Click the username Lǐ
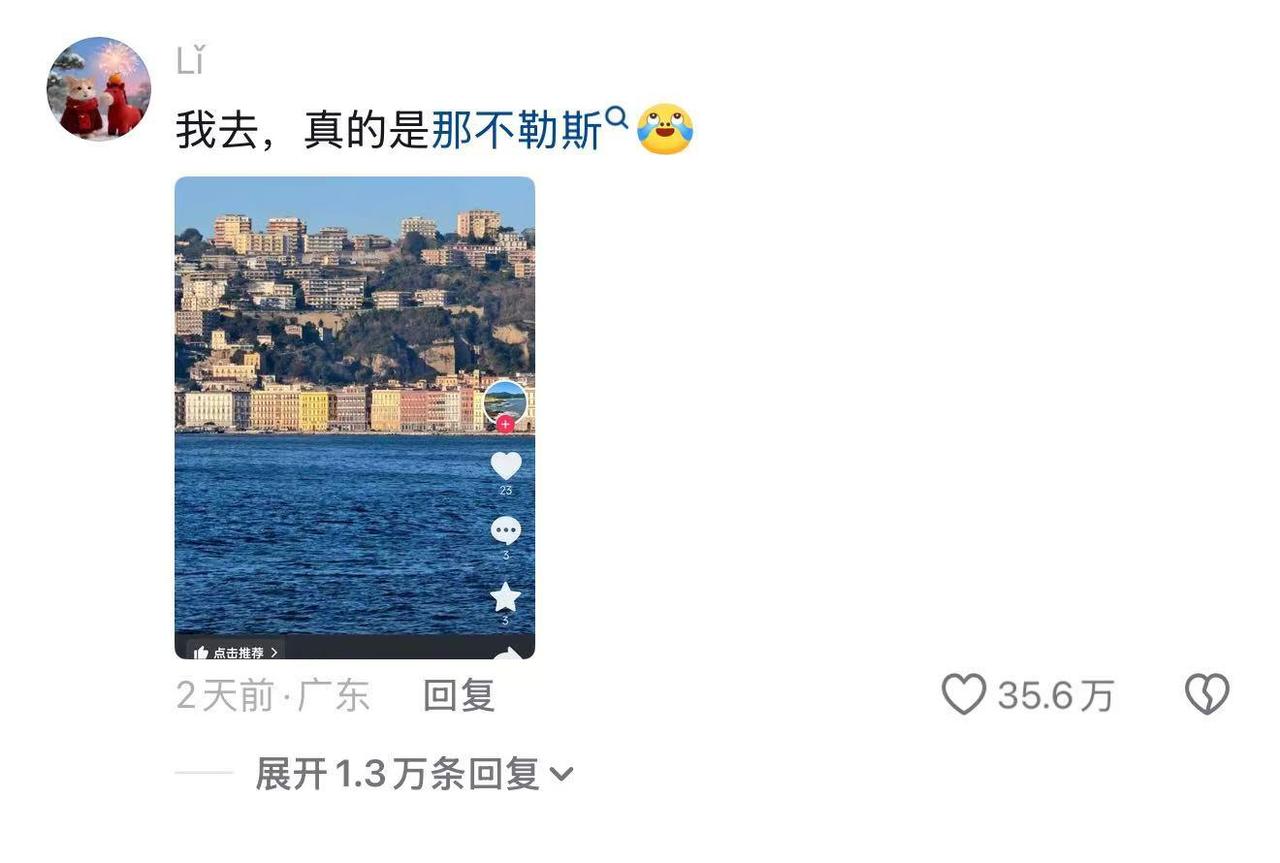The image size is (1280, 863). (190, 61)
